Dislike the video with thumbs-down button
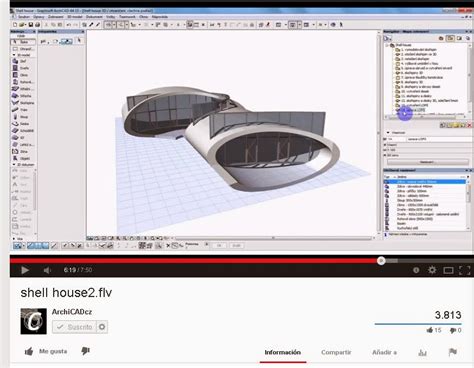The width and height of the screenshot is (474, 368). point(86,351)
